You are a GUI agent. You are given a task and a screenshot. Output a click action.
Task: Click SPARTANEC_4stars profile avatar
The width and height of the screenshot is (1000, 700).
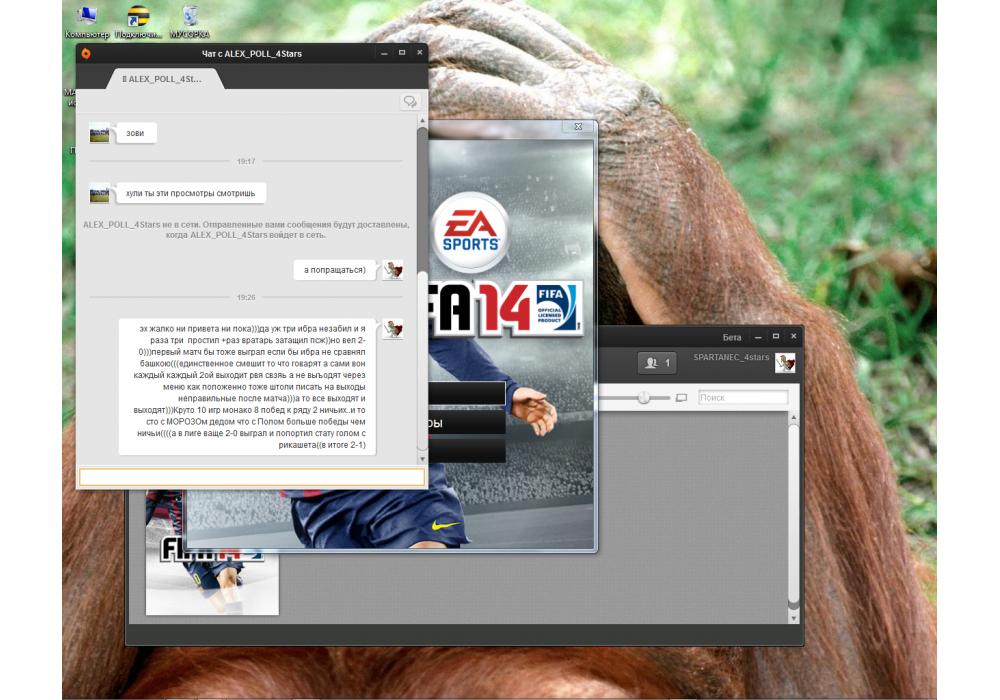pyautogui.click(x=785, y=363)
